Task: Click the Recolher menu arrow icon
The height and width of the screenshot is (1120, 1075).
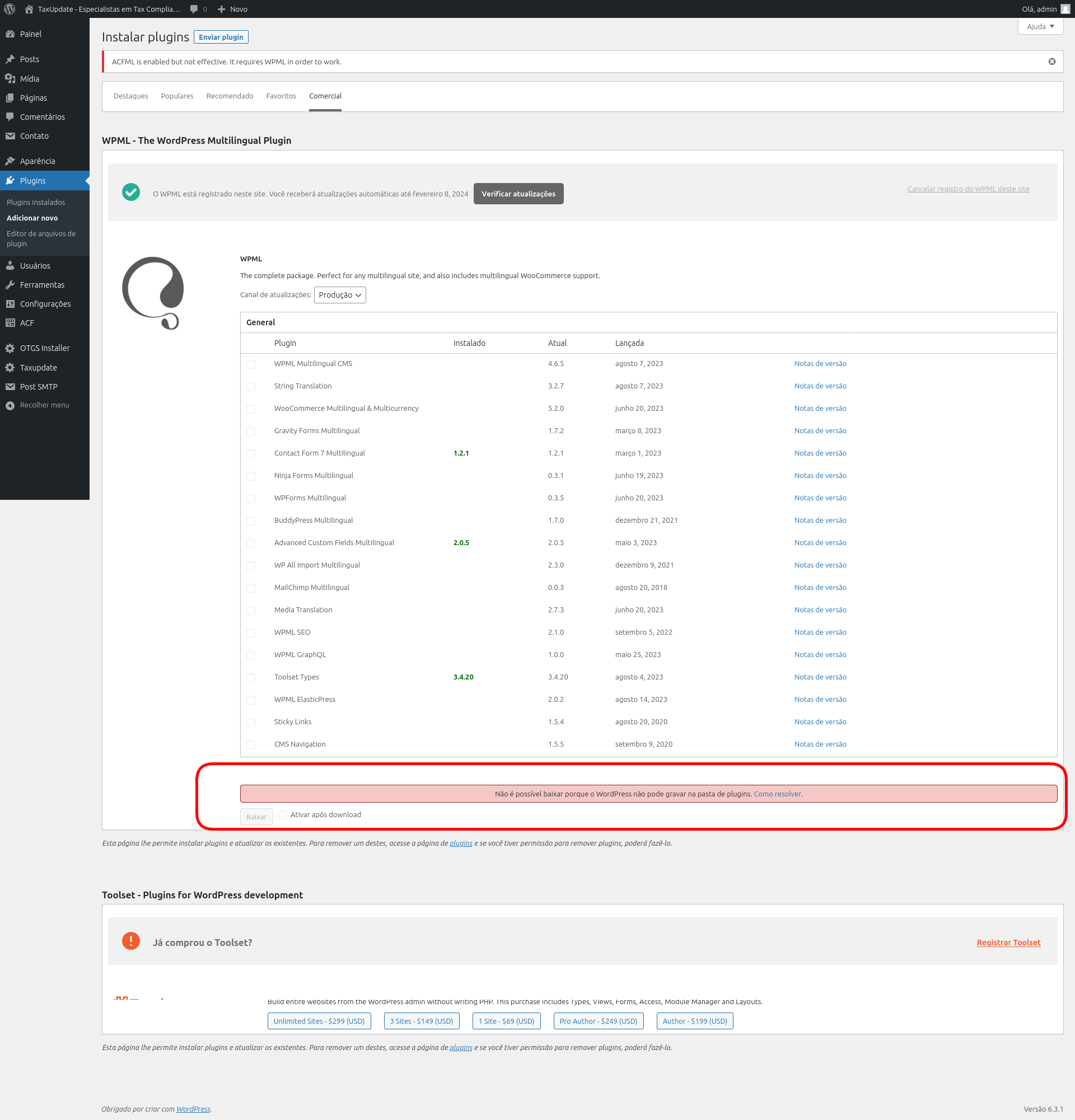Action: pyautogui.click(x=10, y=405)
